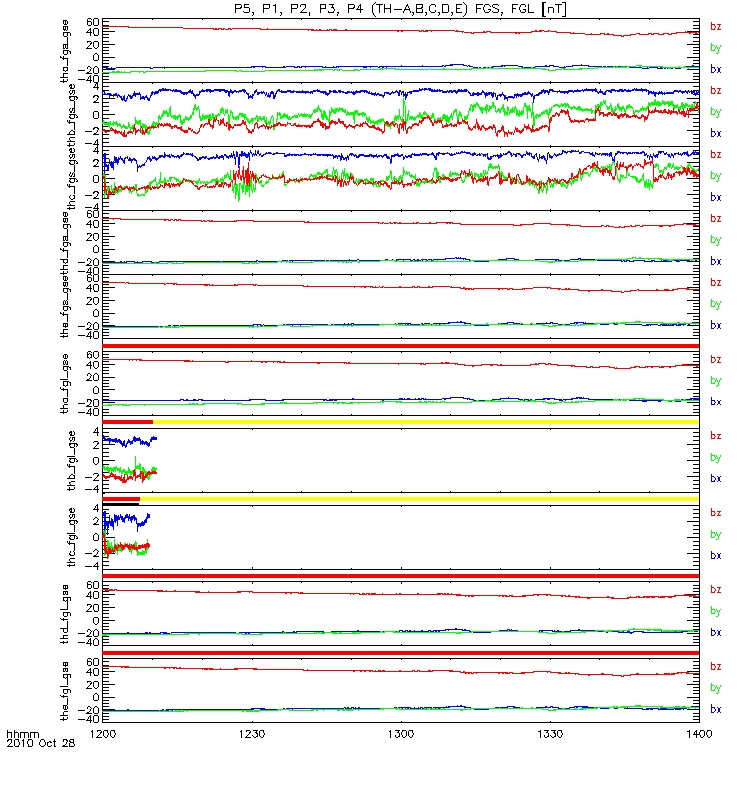The height and width of the screenshot is (800, 750).
Task: Click the short black bar above thc_fgl_gse panel
Action: click(121, 504)
